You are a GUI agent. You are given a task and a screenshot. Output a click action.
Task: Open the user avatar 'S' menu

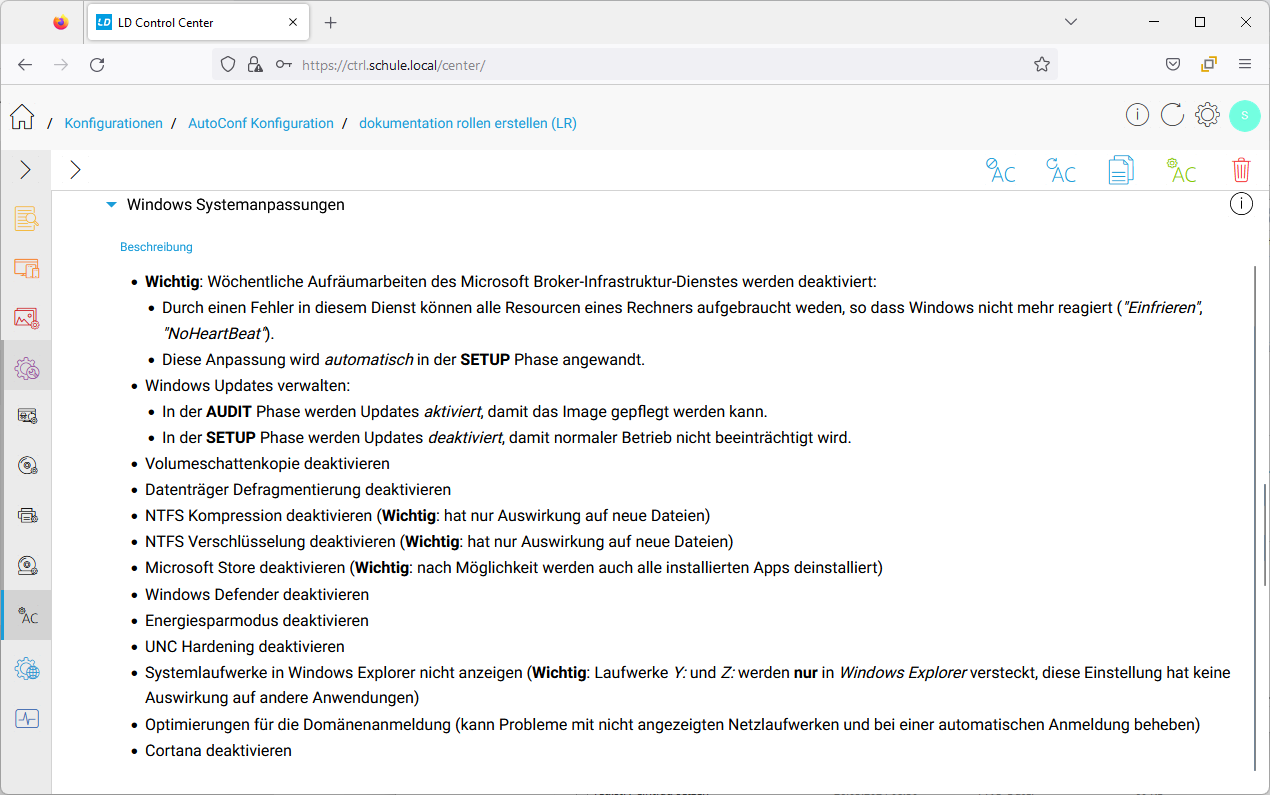point(1245,115)
